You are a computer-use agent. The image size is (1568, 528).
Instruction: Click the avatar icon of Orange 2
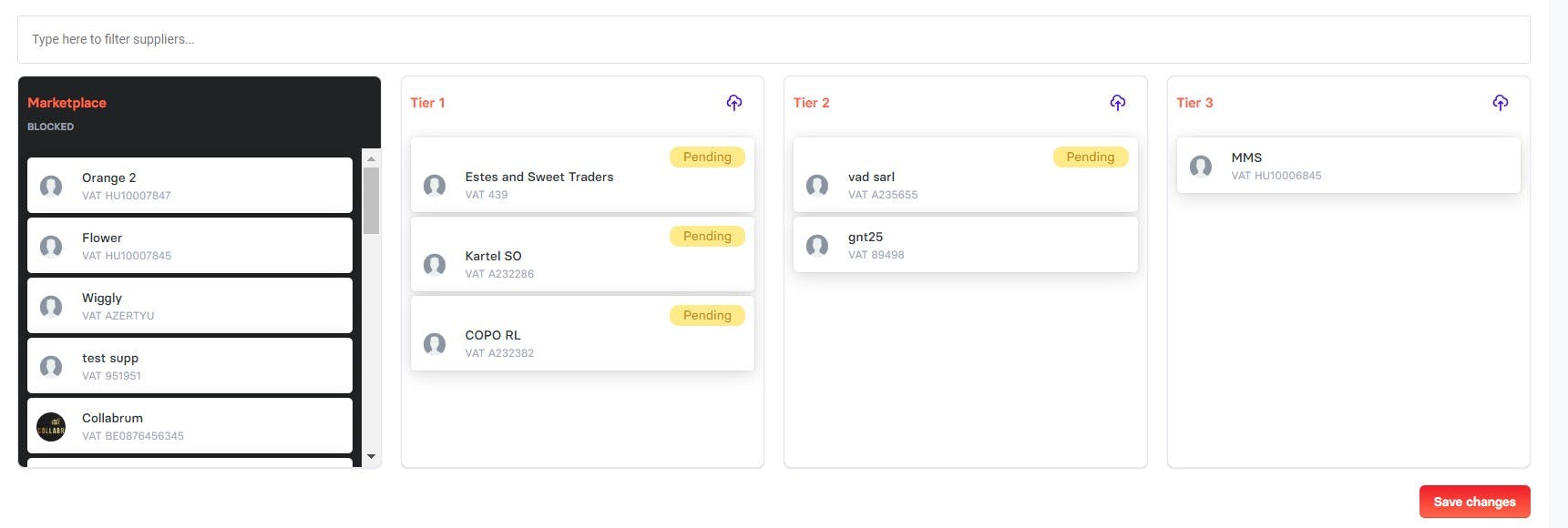pos(51,187)
